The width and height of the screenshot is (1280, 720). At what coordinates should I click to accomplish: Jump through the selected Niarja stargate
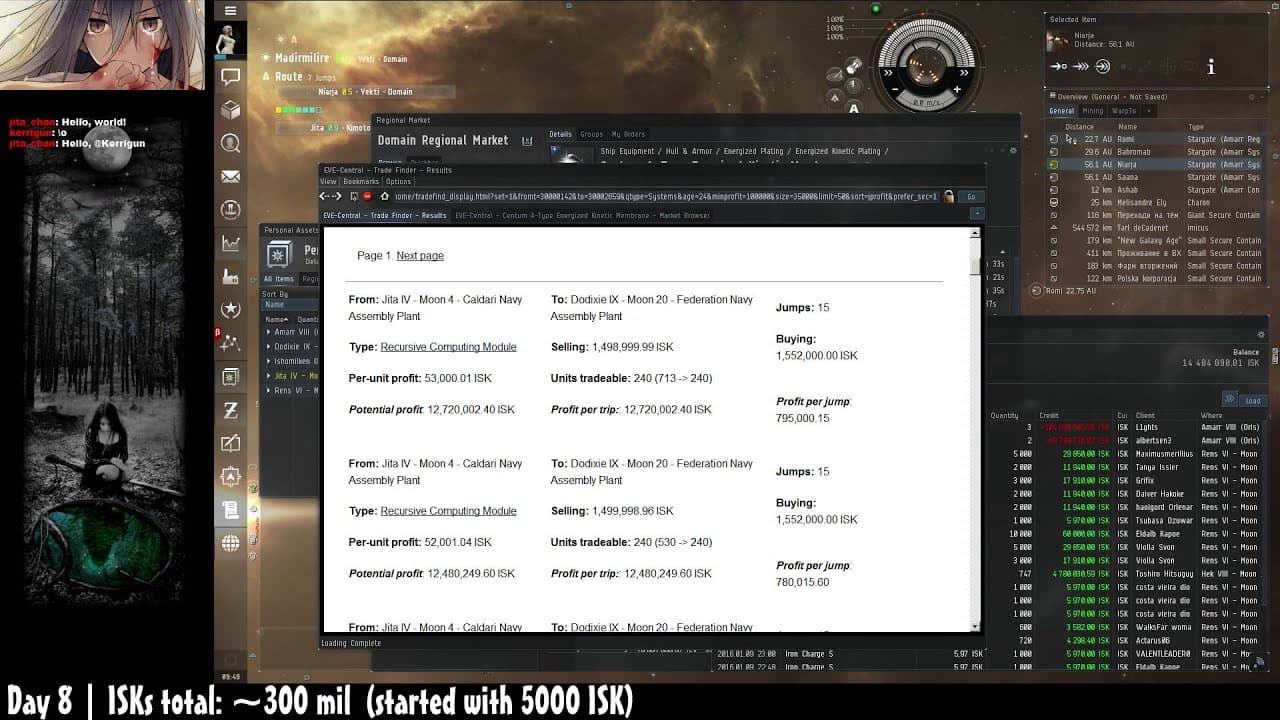coord(1103,67)
